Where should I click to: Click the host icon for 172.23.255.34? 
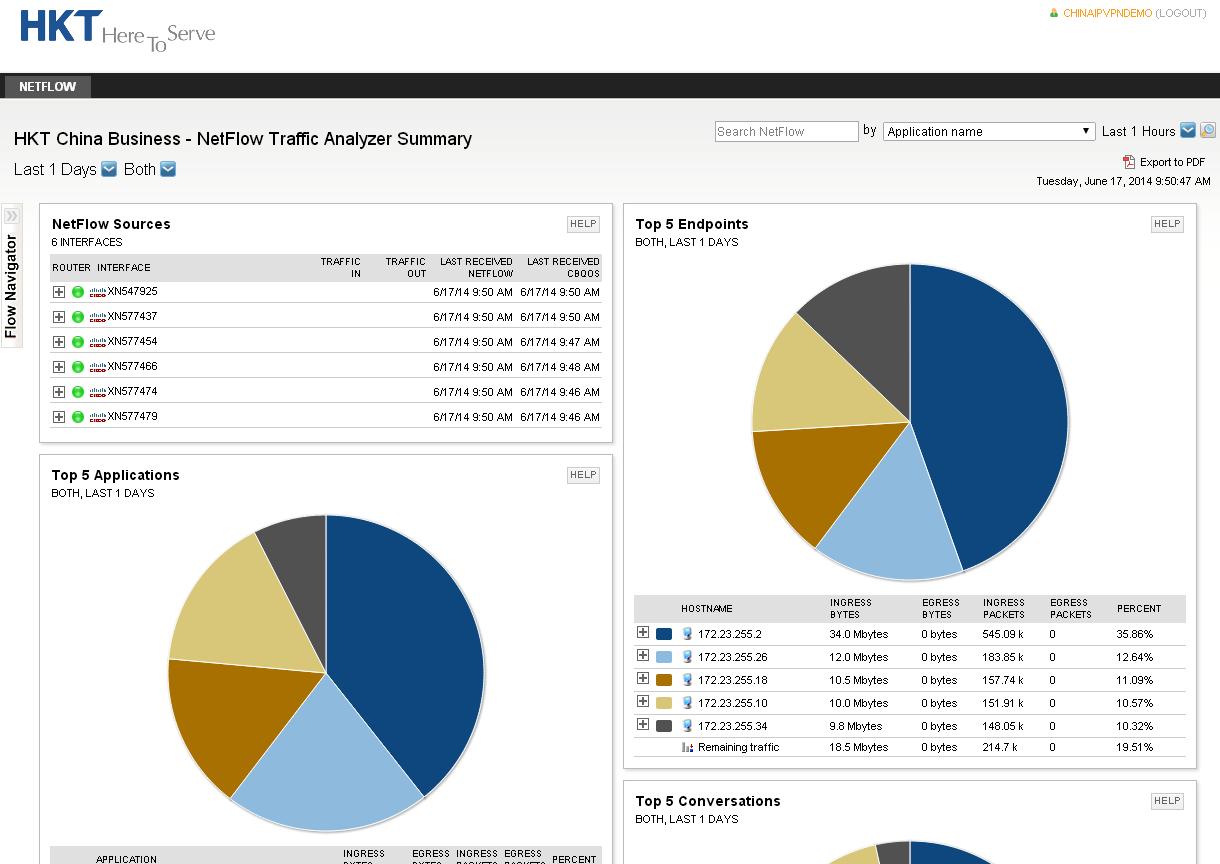click(687, 726)
